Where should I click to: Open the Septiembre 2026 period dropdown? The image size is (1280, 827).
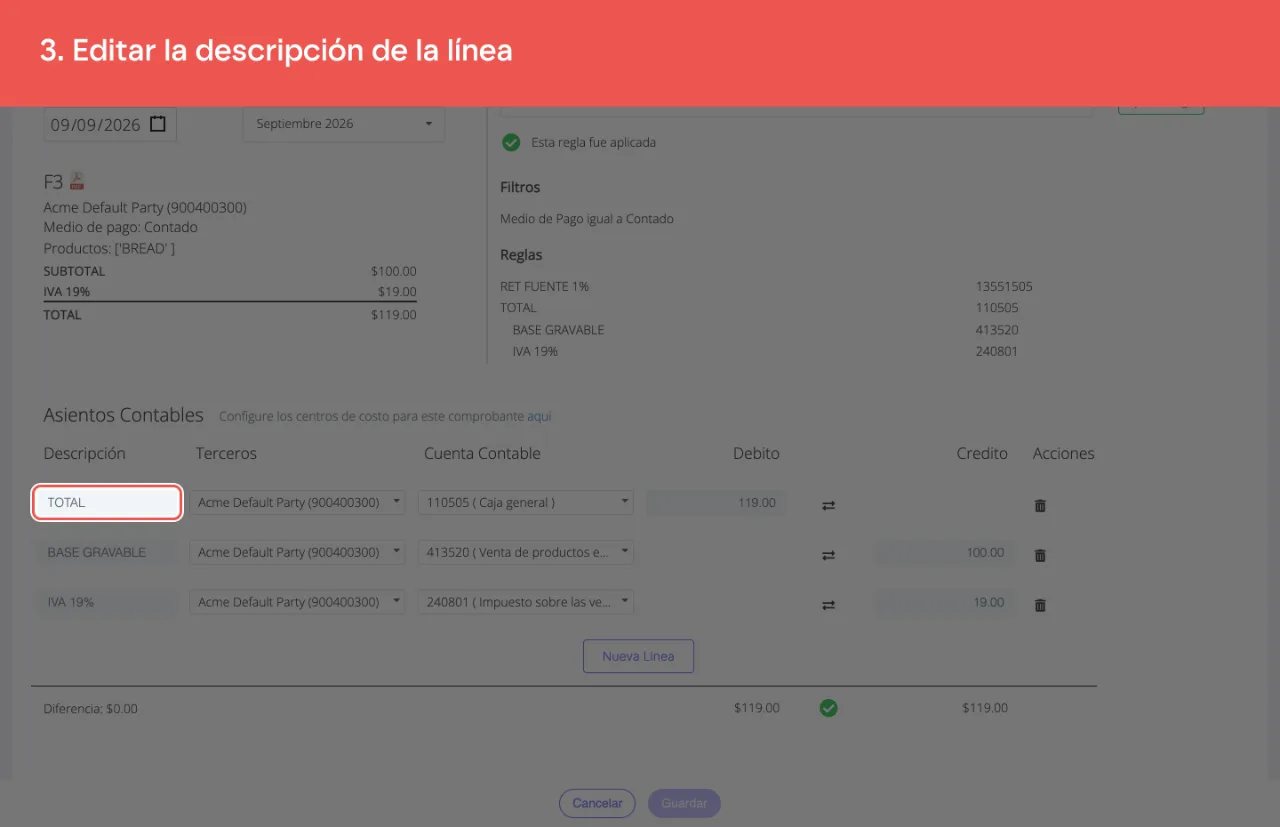click(x=344, y=124)
